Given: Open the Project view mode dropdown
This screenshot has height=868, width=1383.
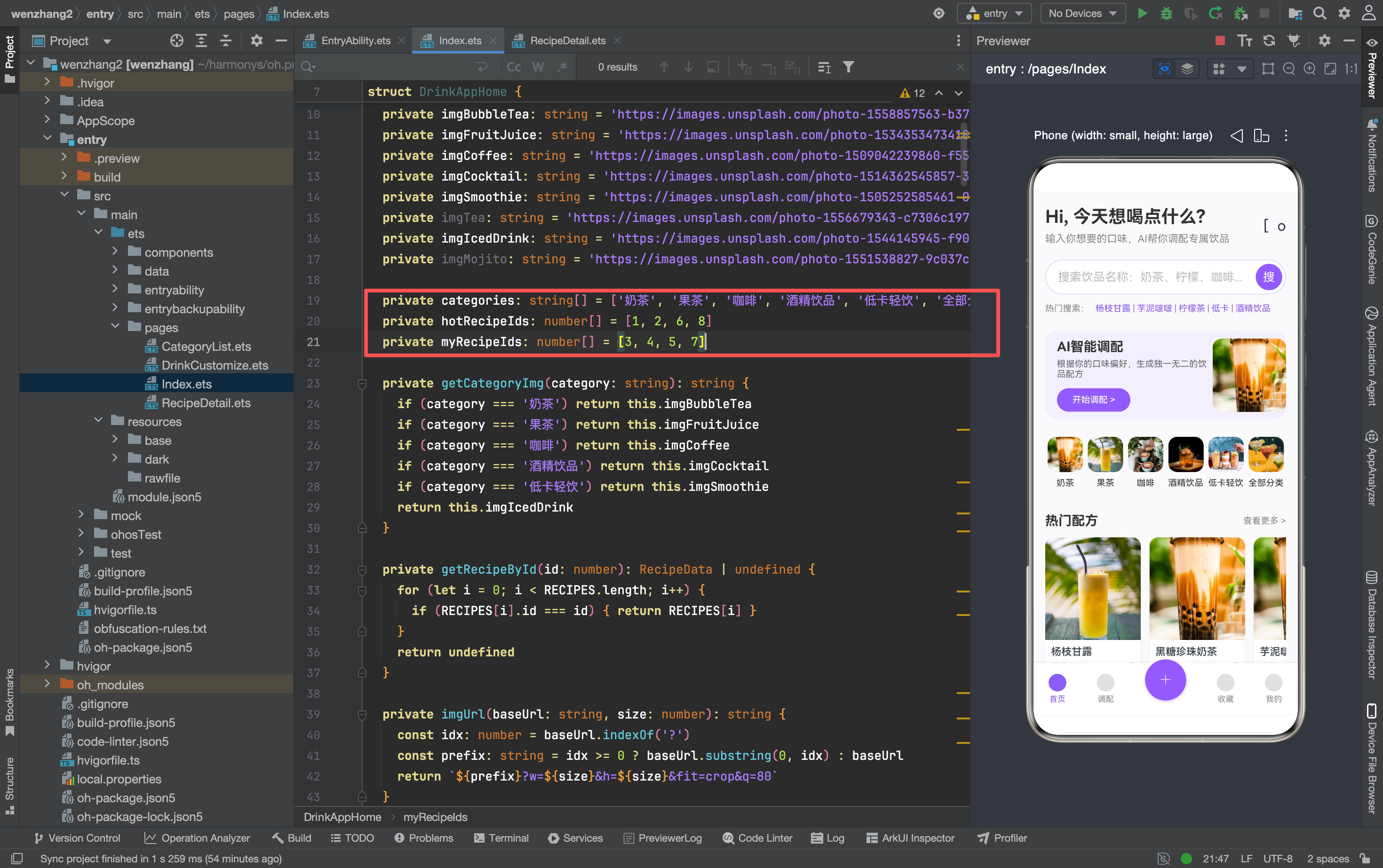Looking at the screenshot, I should tap(107, 41).
